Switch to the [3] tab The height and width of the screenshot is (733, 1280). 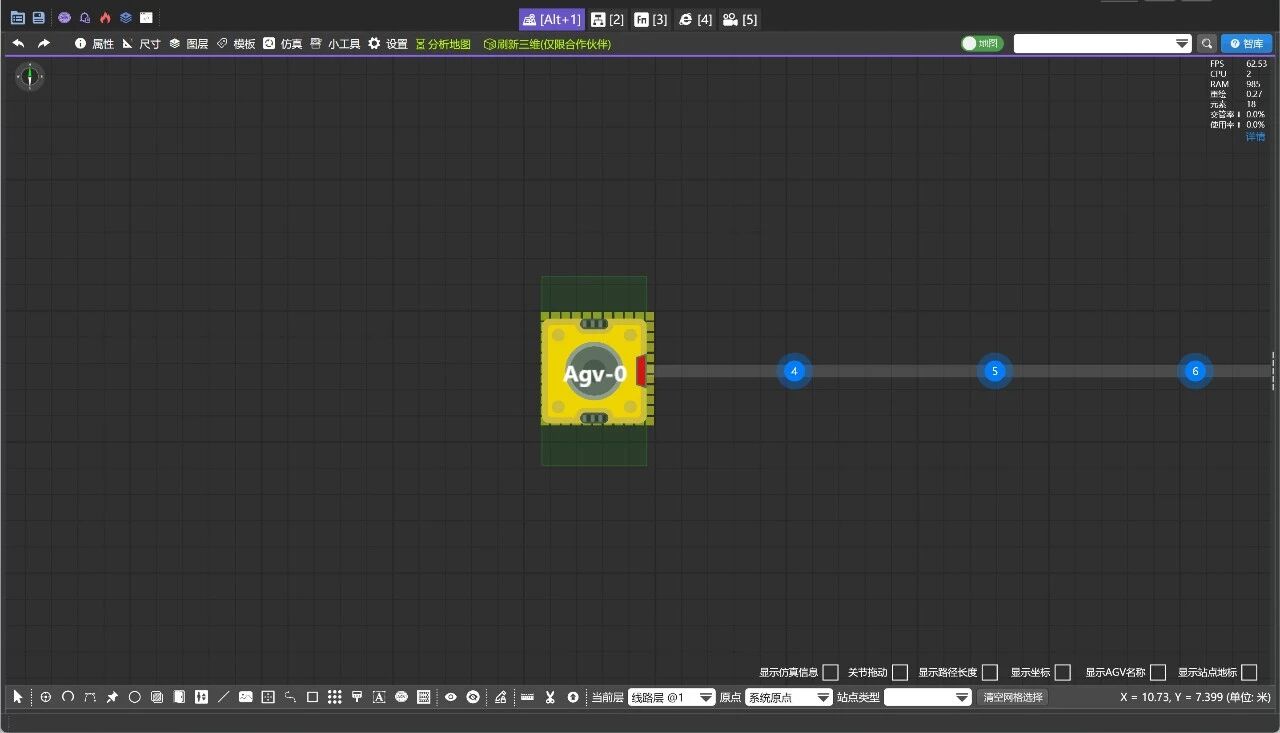click(x=651, y=19)
